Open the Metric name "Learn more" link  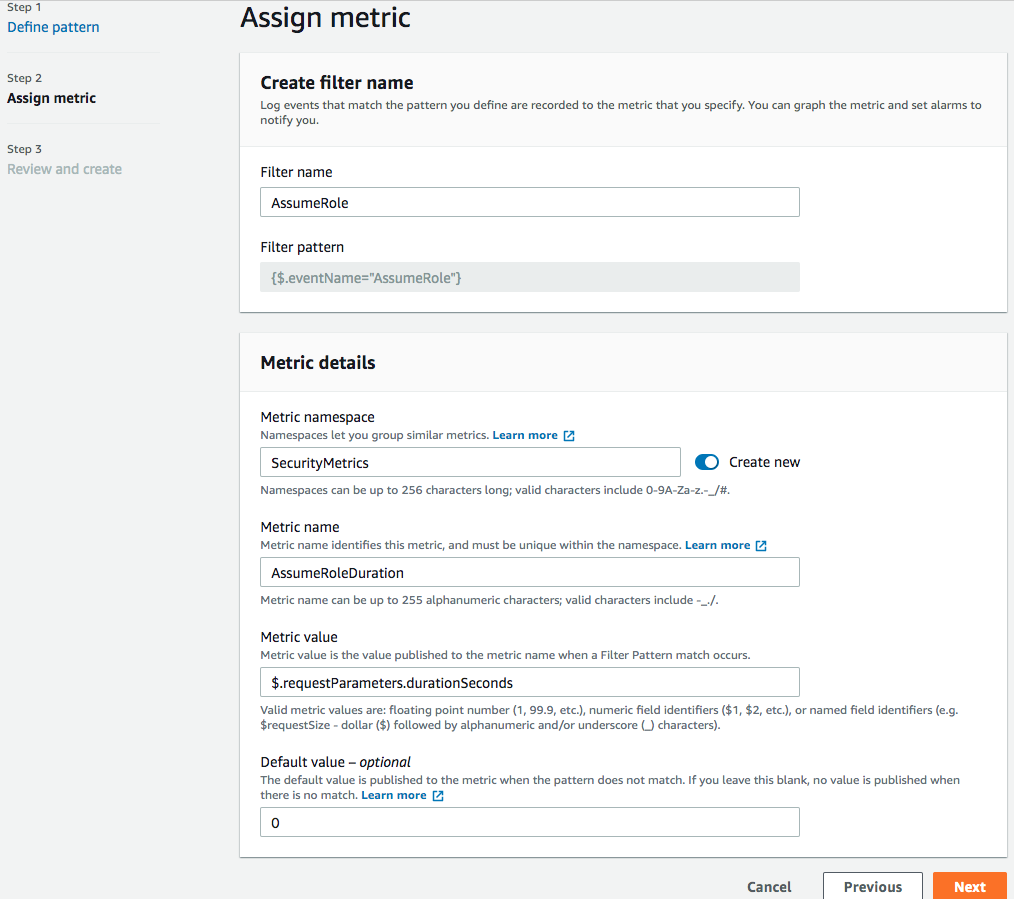click(718, 545)
